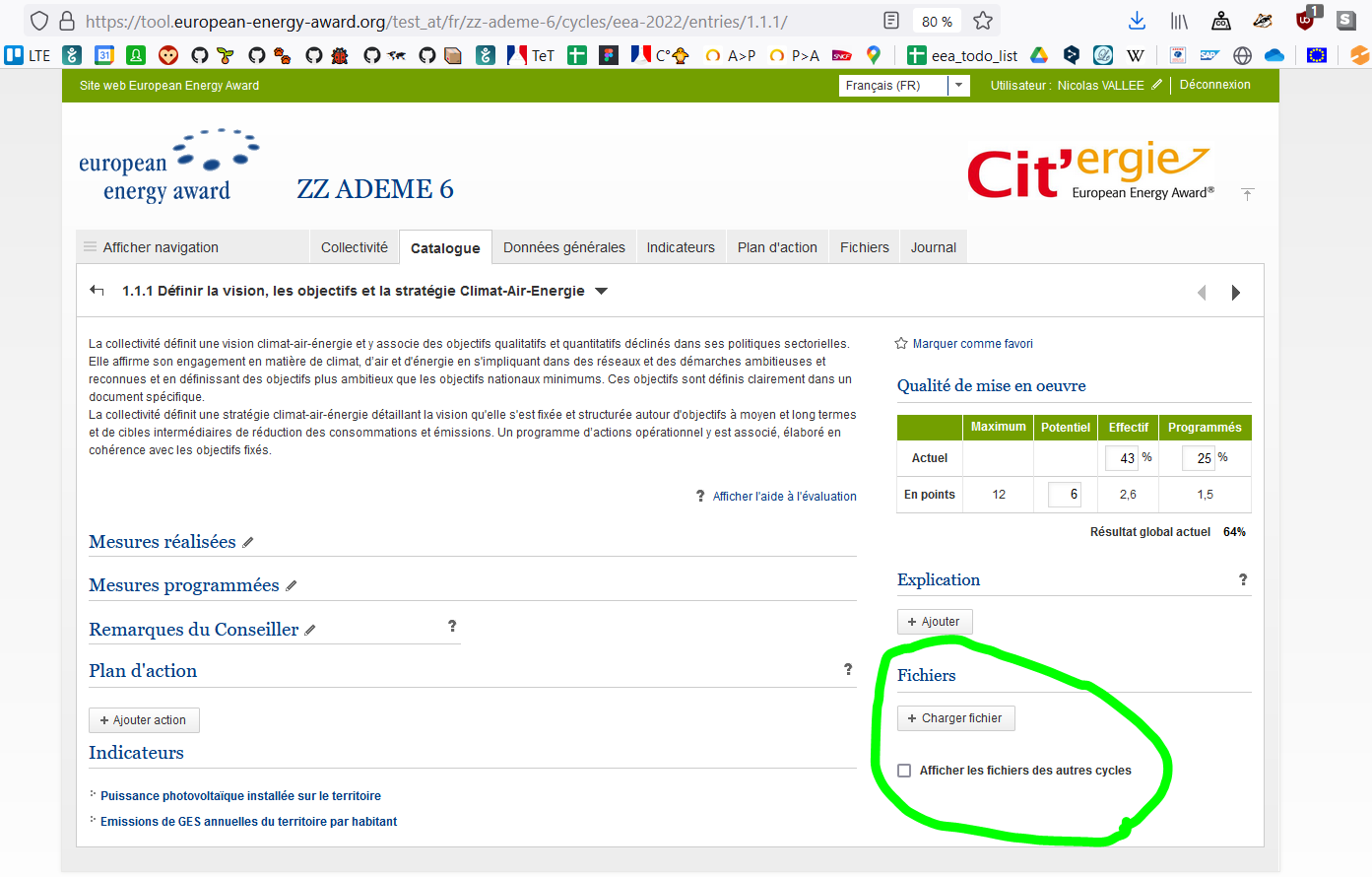Screen dimensions: 1372x877
Task: Switch to the "Données générales" tab
Action: (563, 246)
